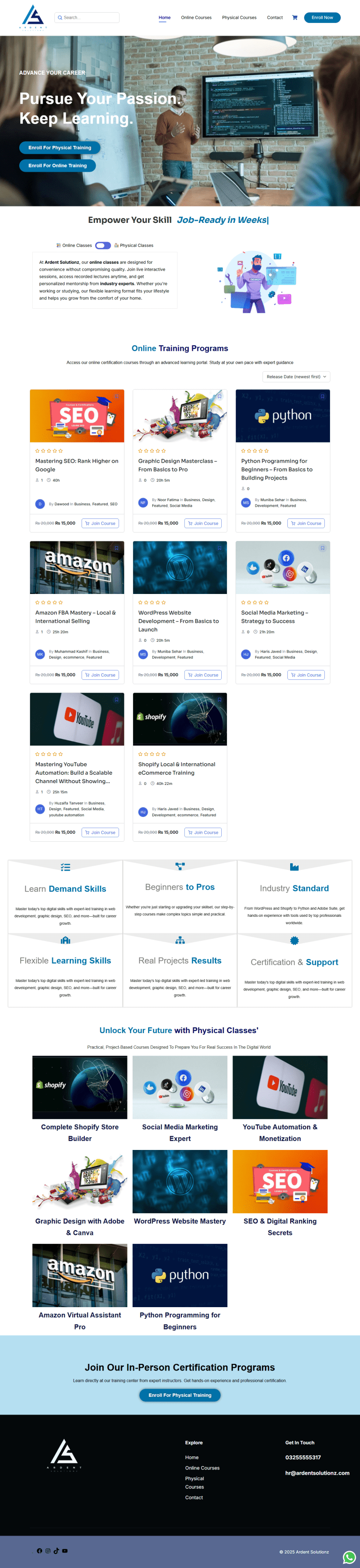The image size is (360, 1568).
Task: Bookmark the Python Programming course card
Action: point(322,396)
